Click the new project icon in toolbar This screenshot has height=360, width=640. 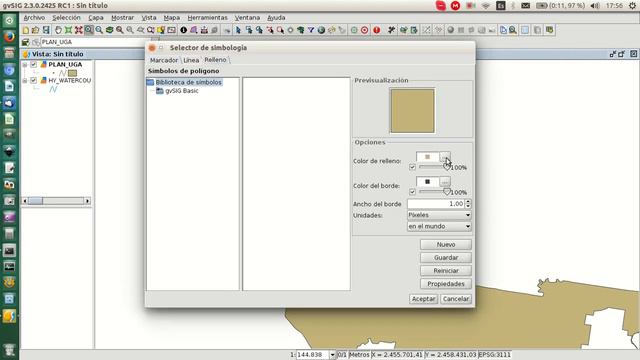pyautogui.click(x=26, y=30)
